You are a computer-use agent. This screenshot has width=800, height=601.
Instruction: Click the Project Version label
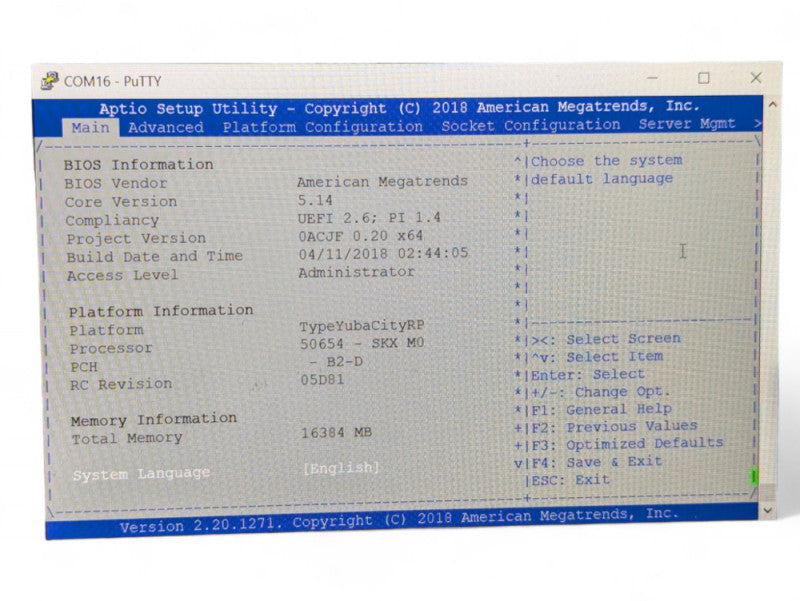(x=136, y=239)
